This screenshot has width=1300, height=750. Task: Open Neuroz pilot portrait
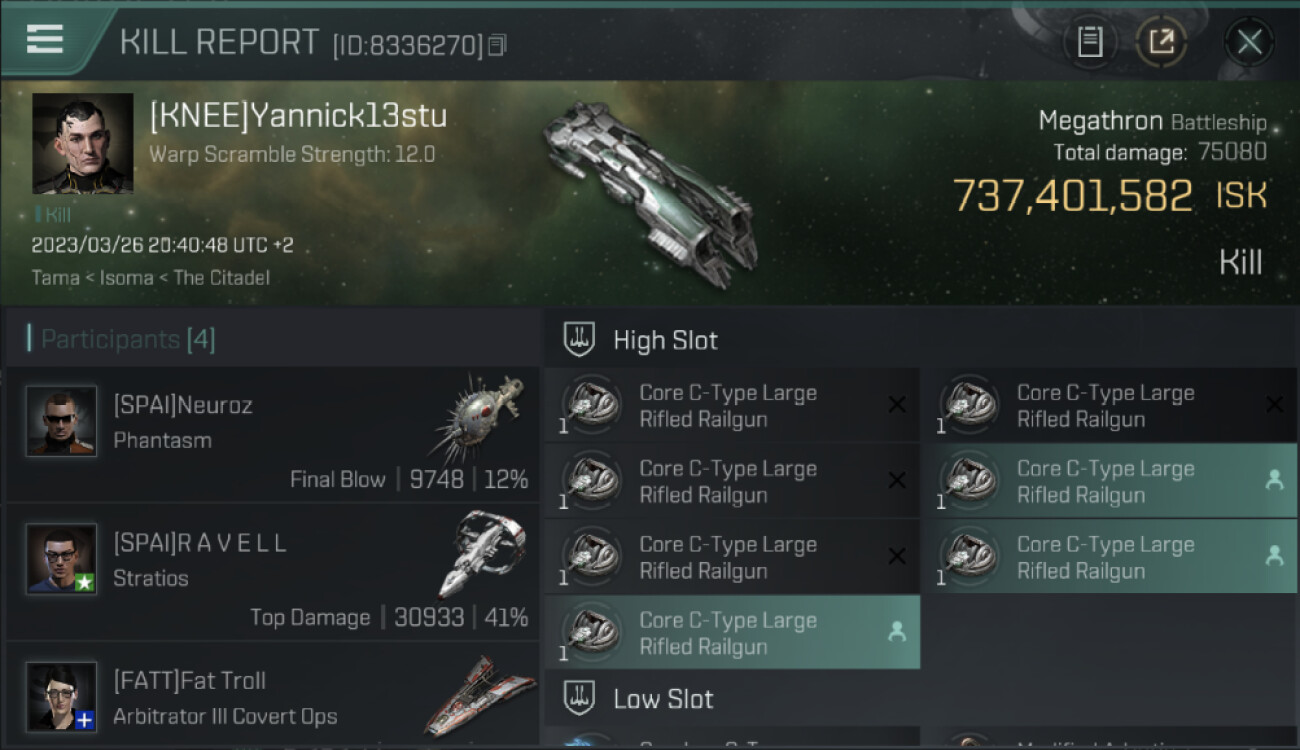tap(62, 421)
